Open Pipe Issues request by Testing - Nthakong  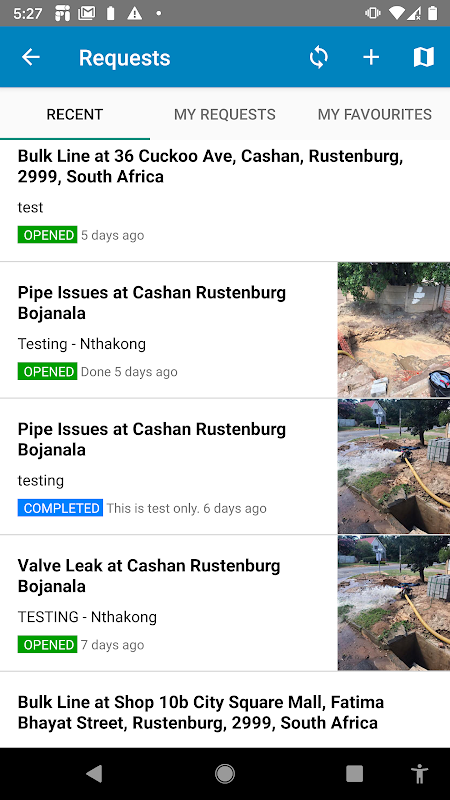[168, 330]
